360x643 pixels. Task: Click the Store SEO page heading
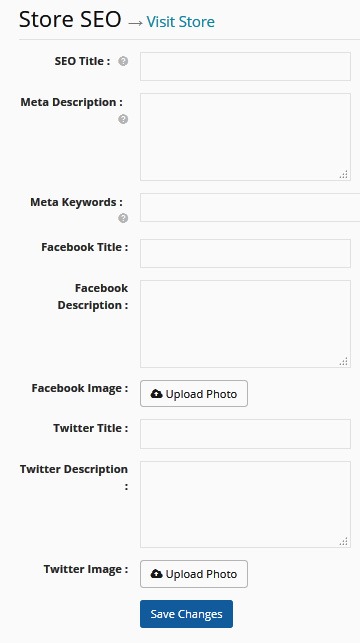tap(70, 20)
